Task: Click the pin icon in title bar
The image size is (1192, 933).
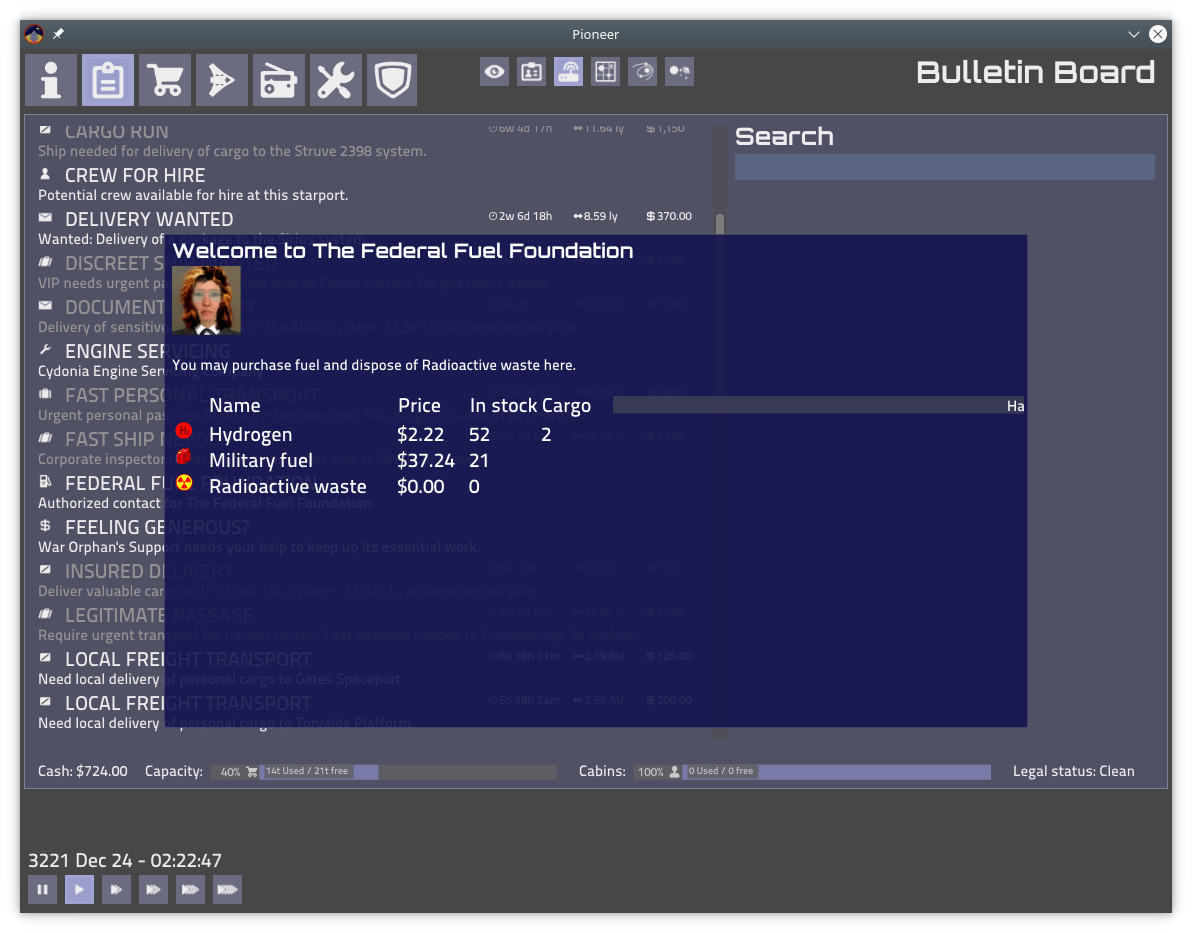Action: click(x=59, y=34)
